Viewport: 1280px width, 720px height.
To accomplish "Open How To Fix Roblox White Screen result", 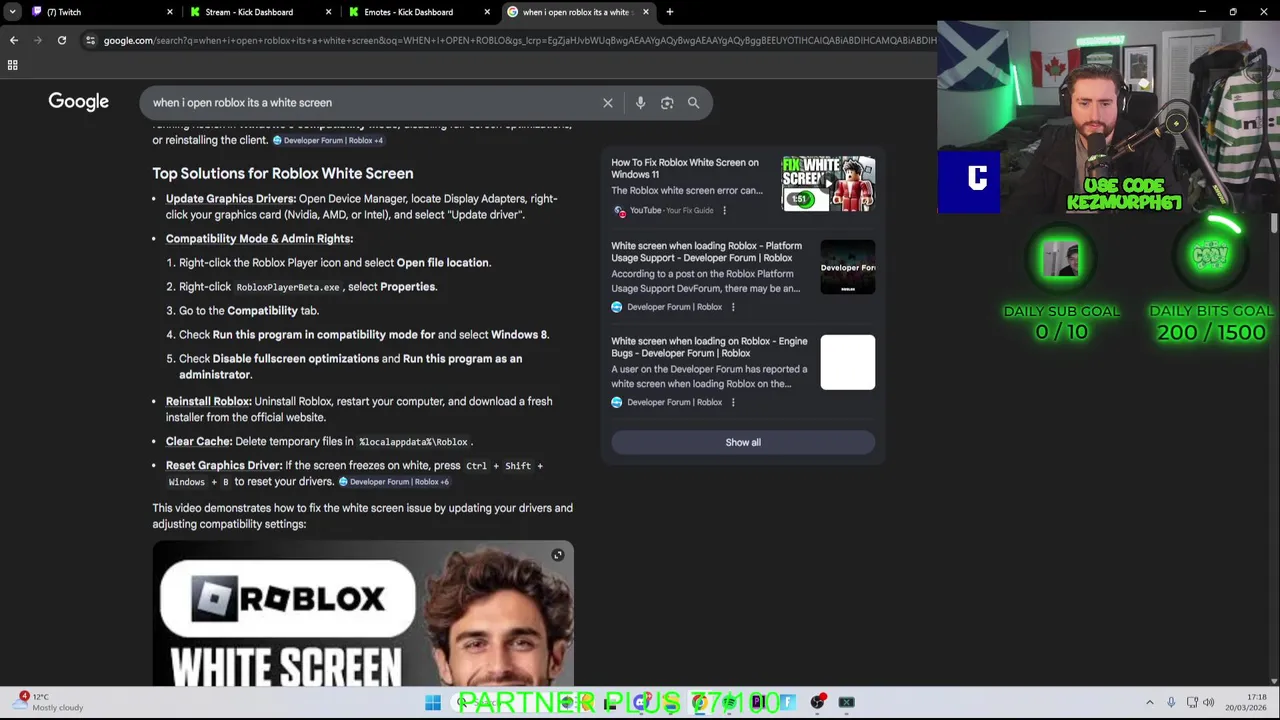I will click(x=685, y=168).
